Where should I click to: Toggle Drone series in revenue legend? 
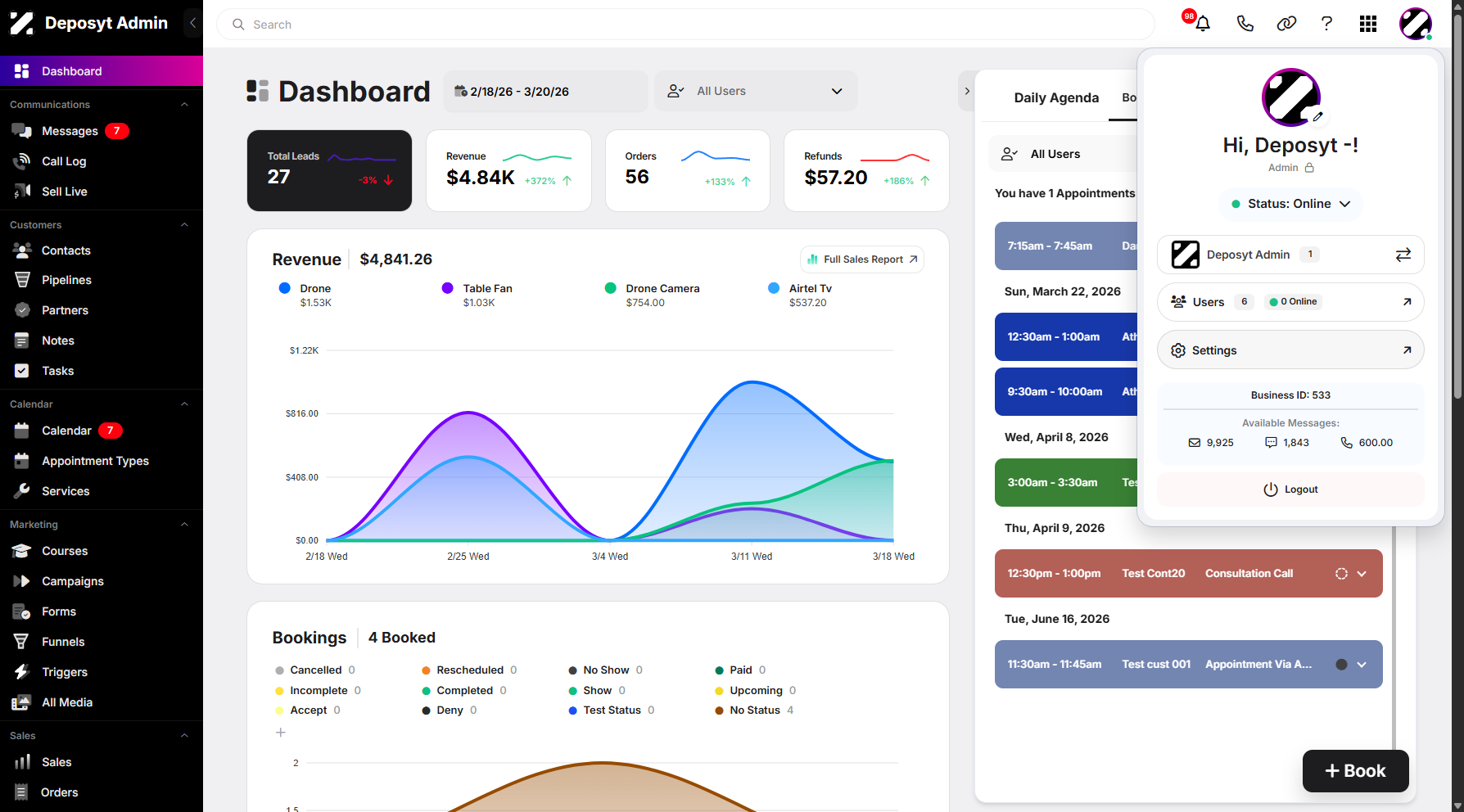305,295
